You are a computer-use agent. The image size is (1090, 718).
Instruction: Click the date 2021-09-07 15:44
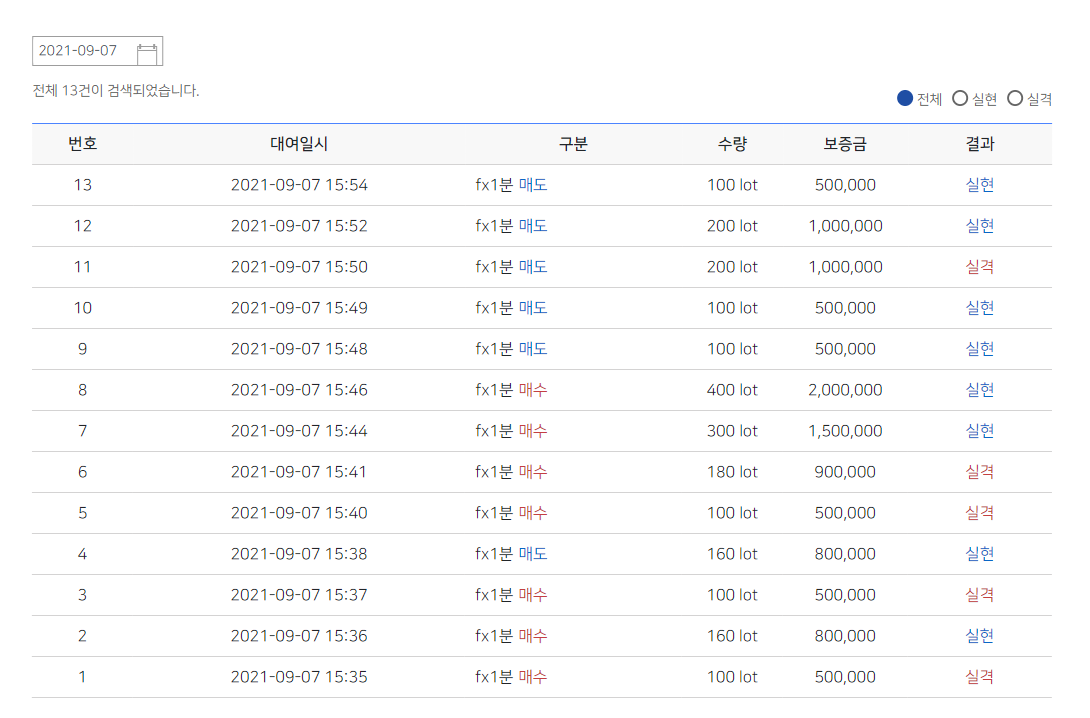pyautogui.click(x=299, y=431)
